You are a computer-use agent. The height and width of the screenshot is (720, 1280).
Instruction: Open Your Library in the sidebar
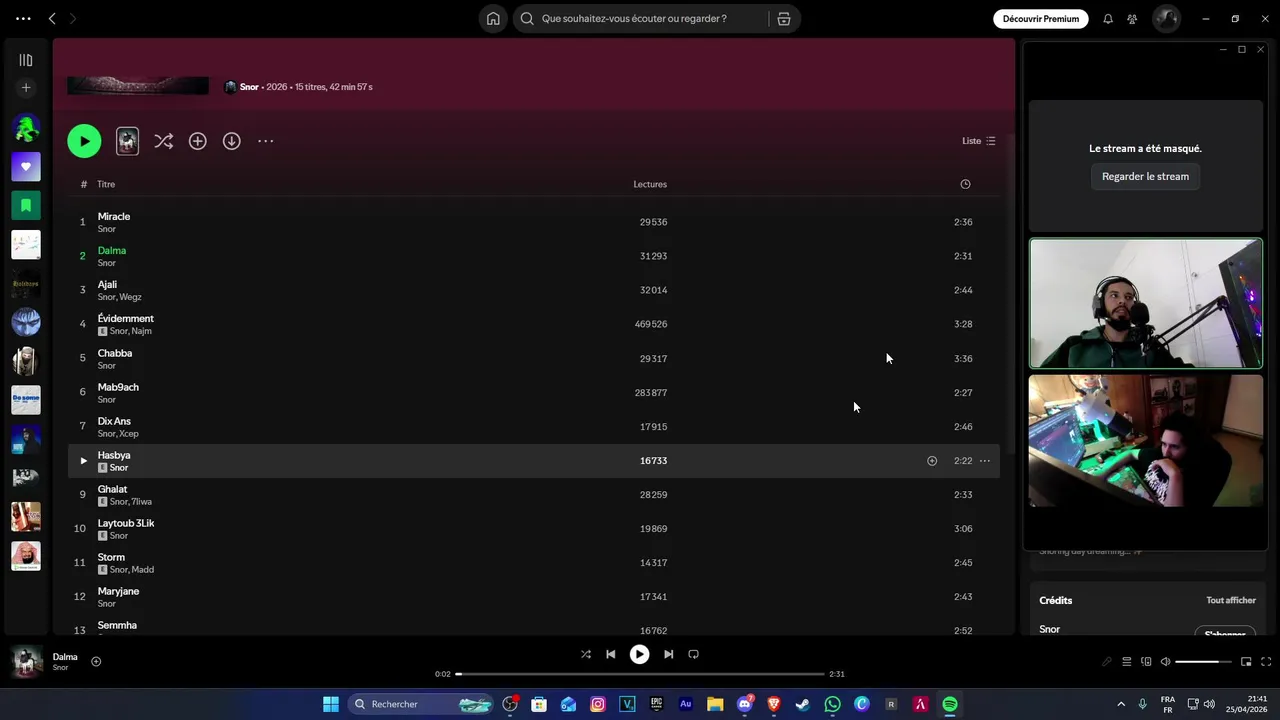coord(26,60)
